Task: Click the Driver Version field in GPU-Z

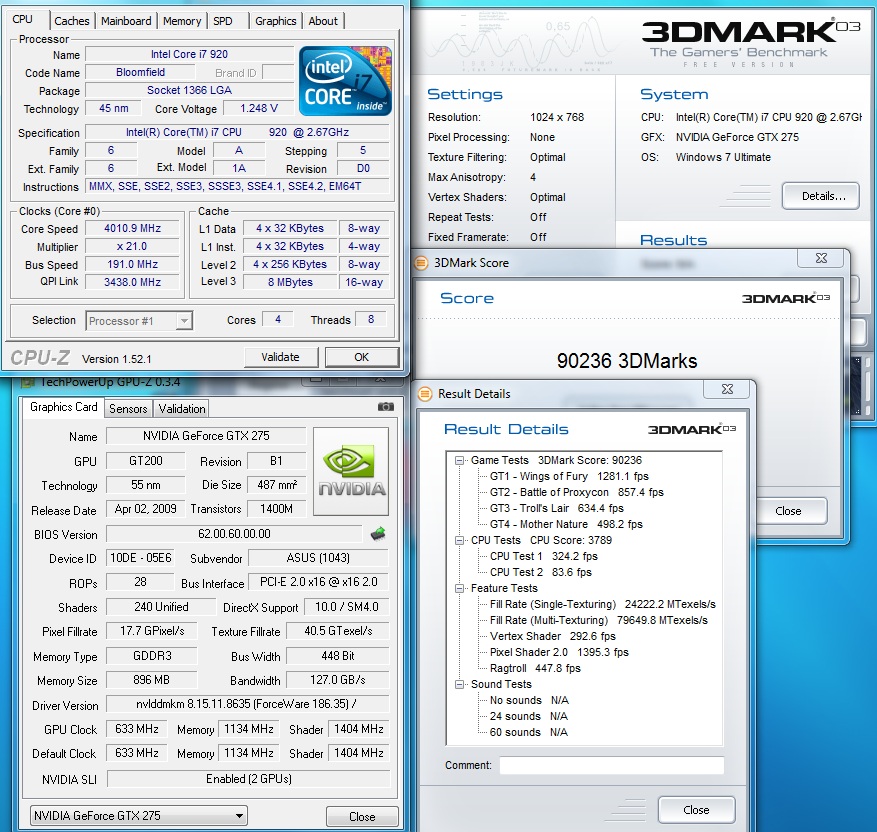Action: [x=247, y=704]
